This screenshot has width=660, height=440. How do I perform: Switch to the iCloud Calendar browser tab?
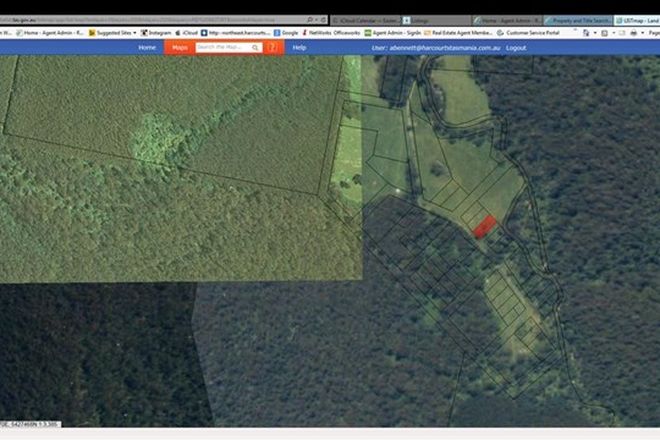pos(362,19)
